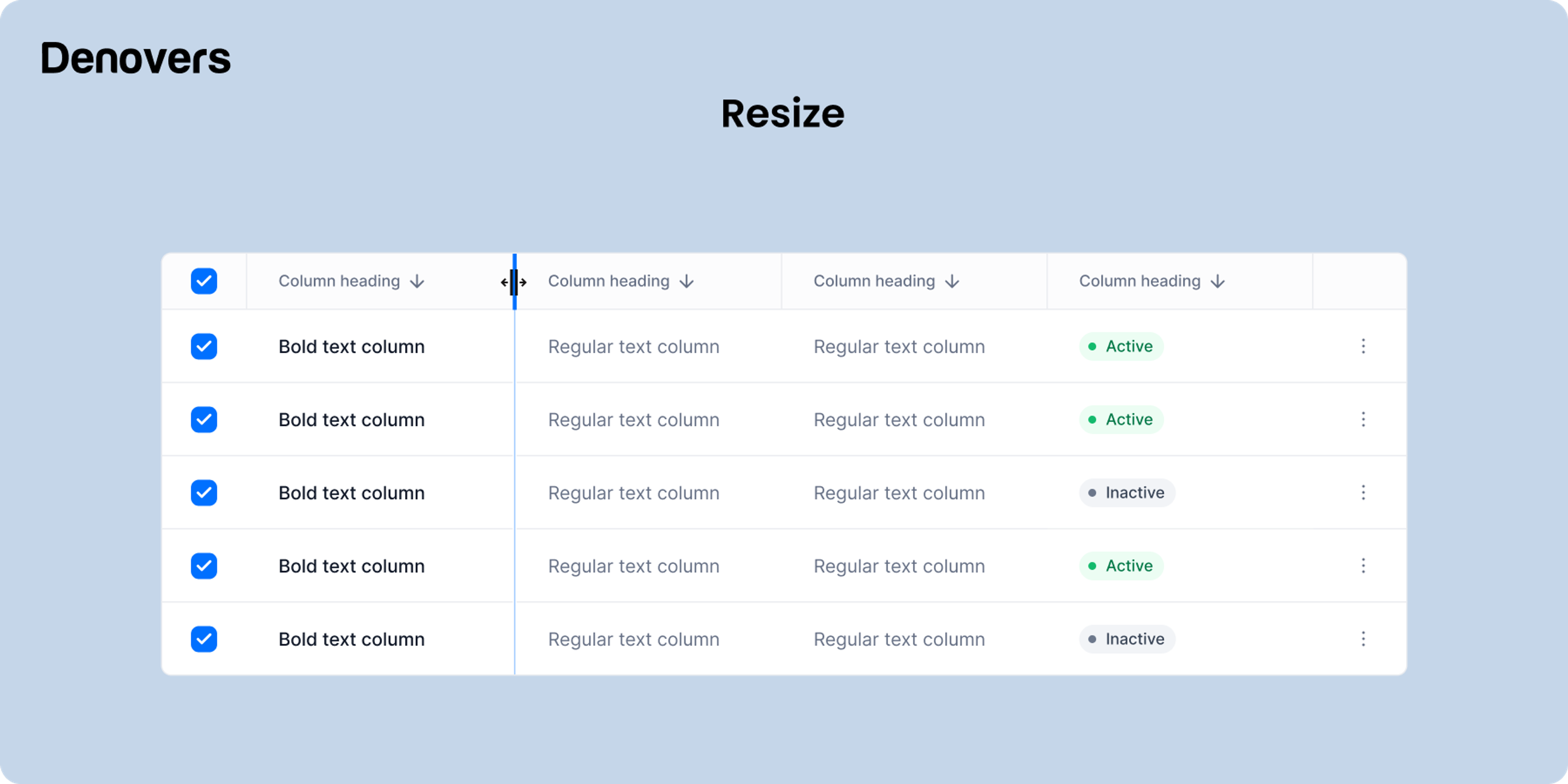The width and height of the screenshot is (1568, 784).
Task: Uncheck the select-all header checkbox
Action: point(204,281)
